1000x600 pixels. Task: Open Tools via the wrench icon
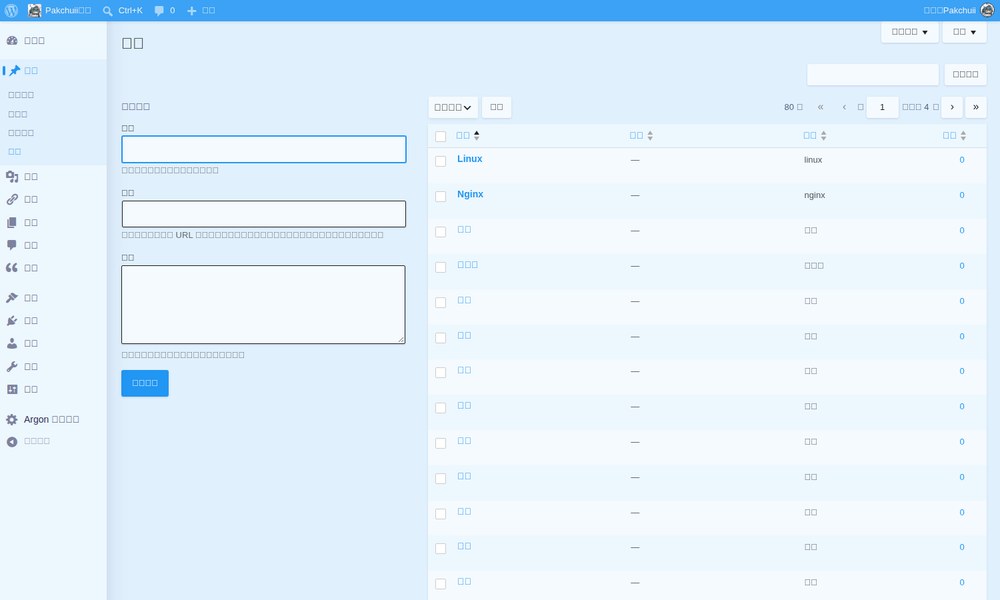(12, 367)
